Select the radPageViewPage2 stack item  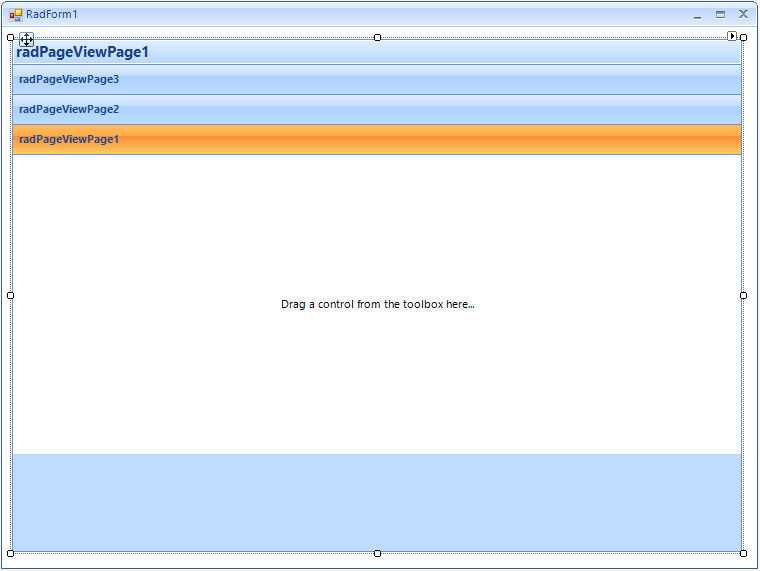coord(377,110)
